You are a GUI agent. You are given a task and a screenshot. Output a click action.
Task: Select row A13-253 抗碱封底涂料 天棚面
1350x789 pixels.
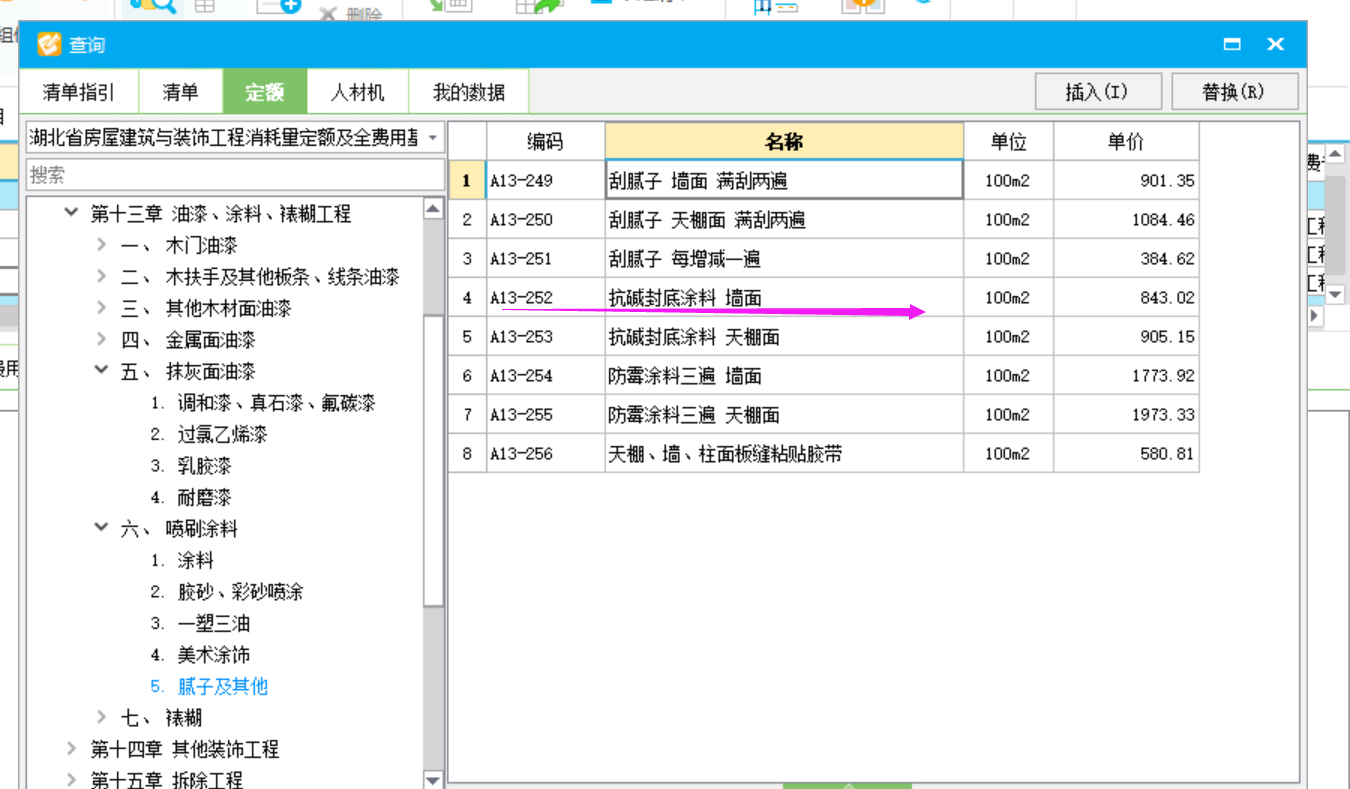pos(823,337)
